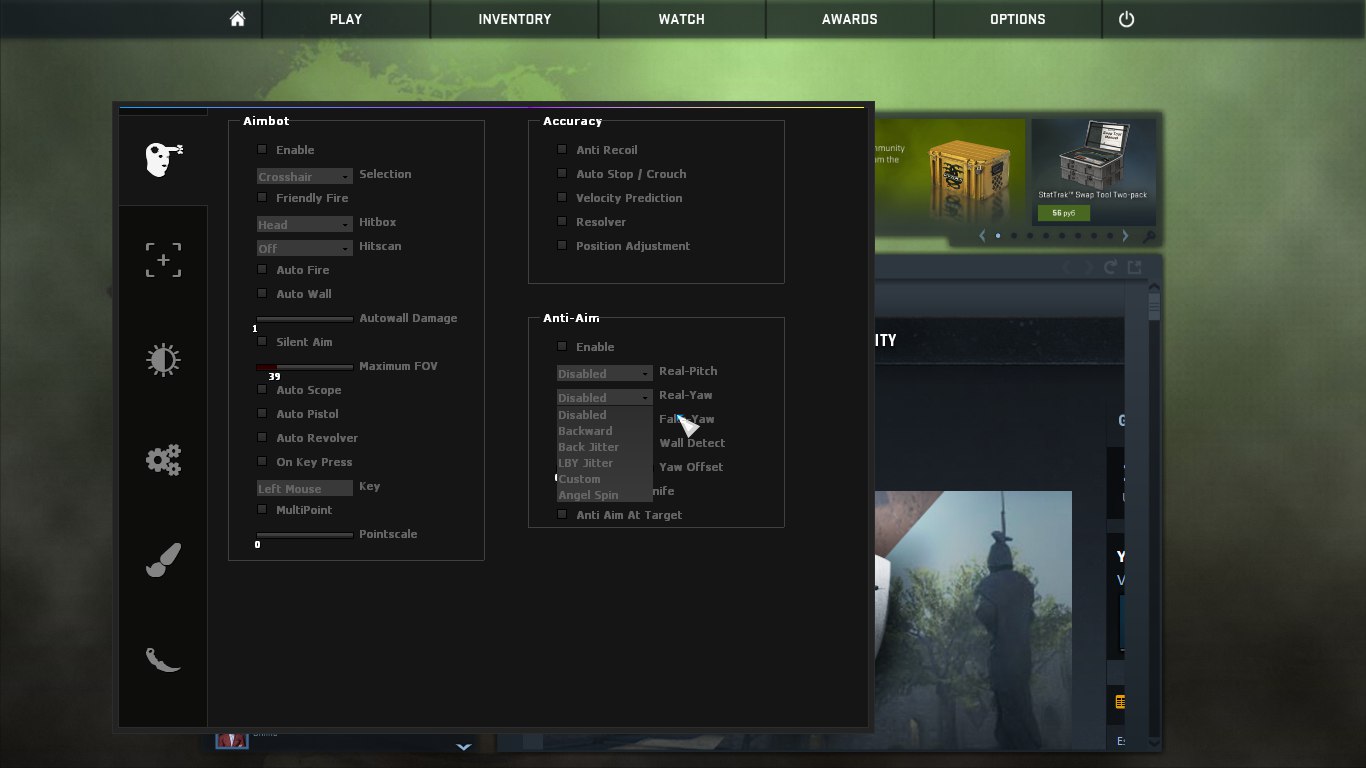The image size is (1366, 768).
Task: Toggle the Friendly Fire checkbox
Action: point(262,197)
